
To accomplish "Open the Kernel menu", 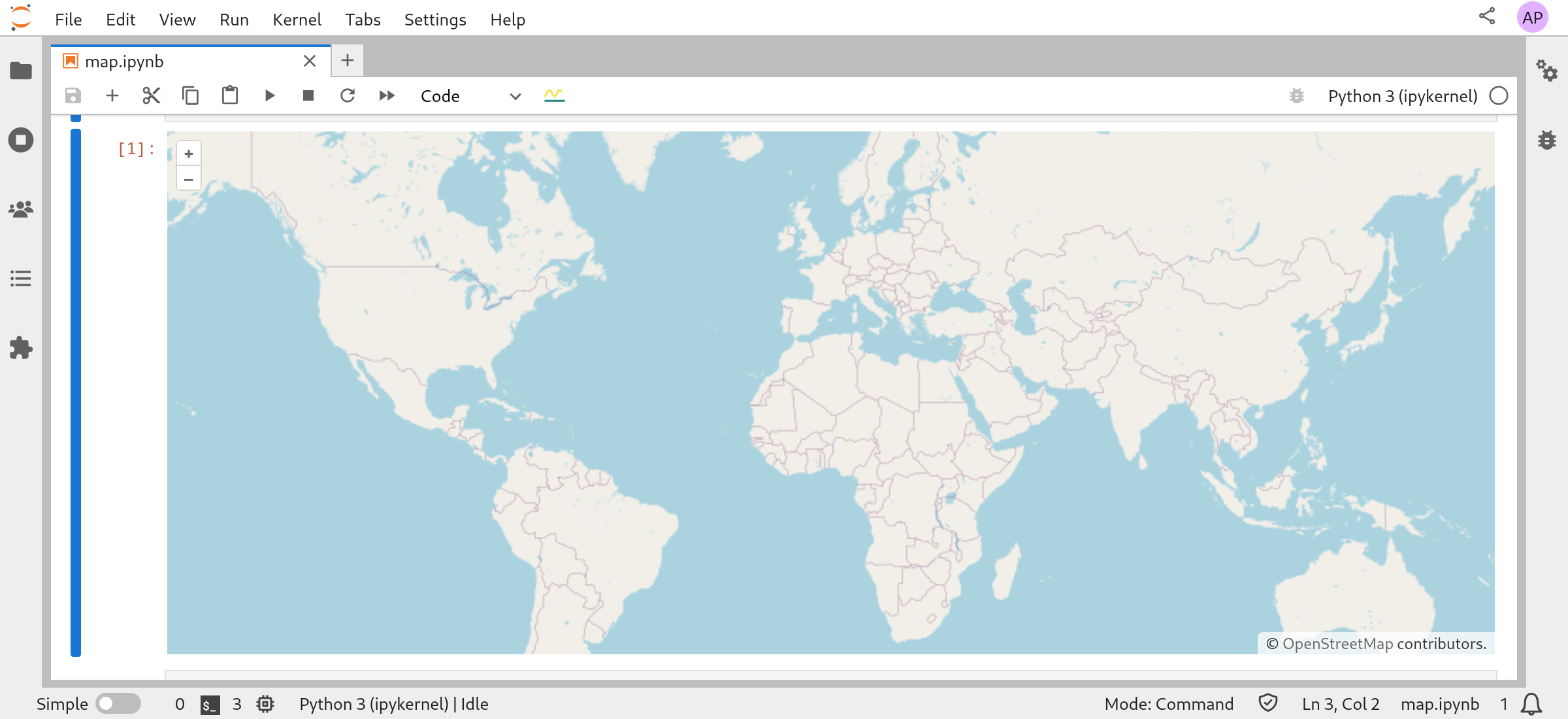I will [297, 20].
